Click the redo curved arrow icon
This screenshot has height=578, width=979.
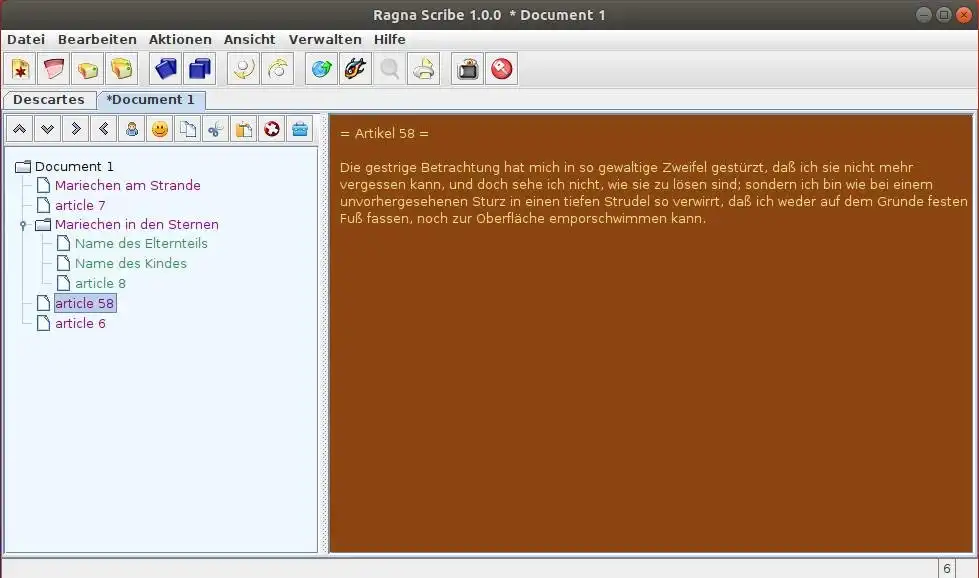[277, 69]
